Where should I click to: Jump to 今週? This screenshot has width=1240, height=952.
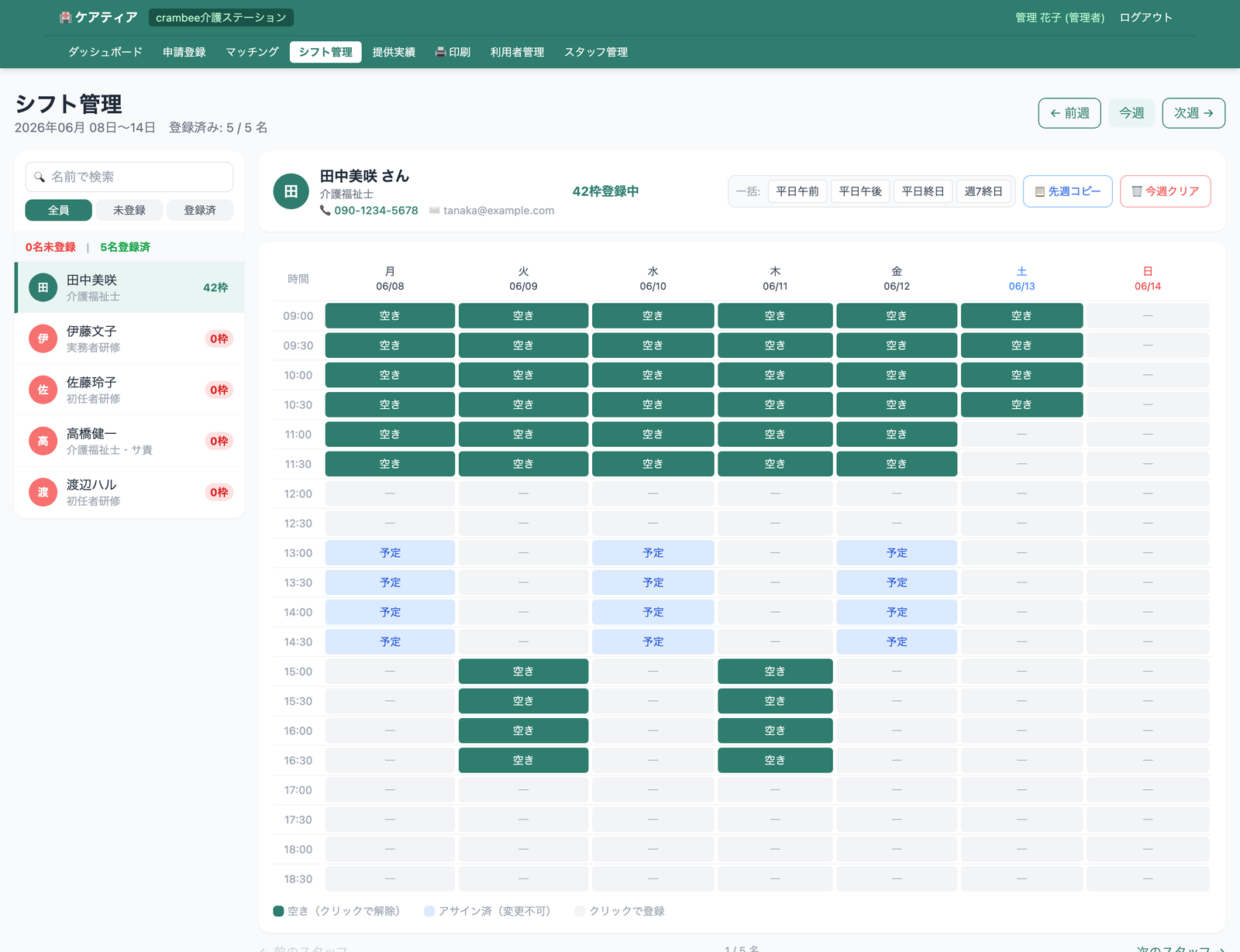click(1131, 113)
